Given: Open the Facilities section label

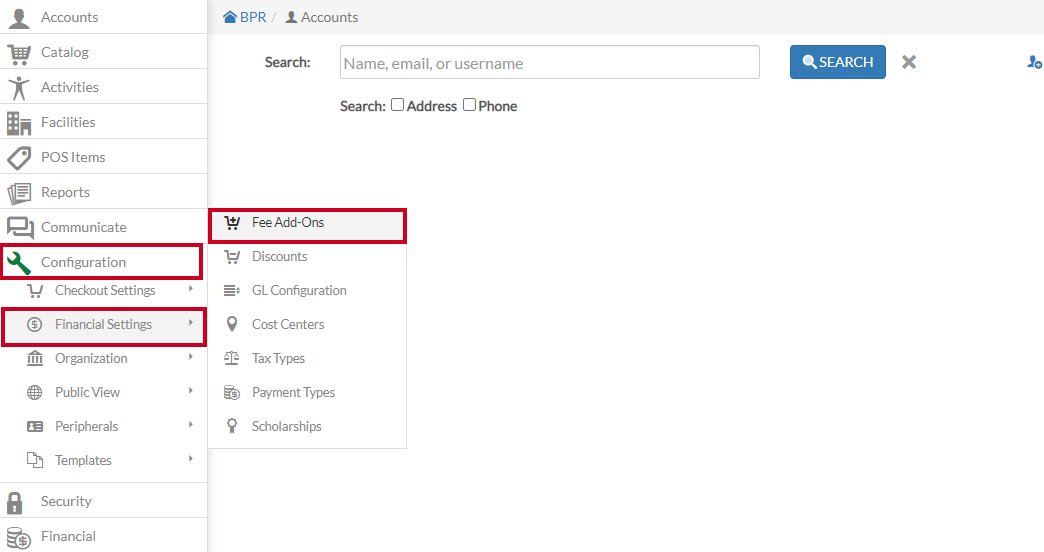Looking at the screenshot, I should point(68,123).
